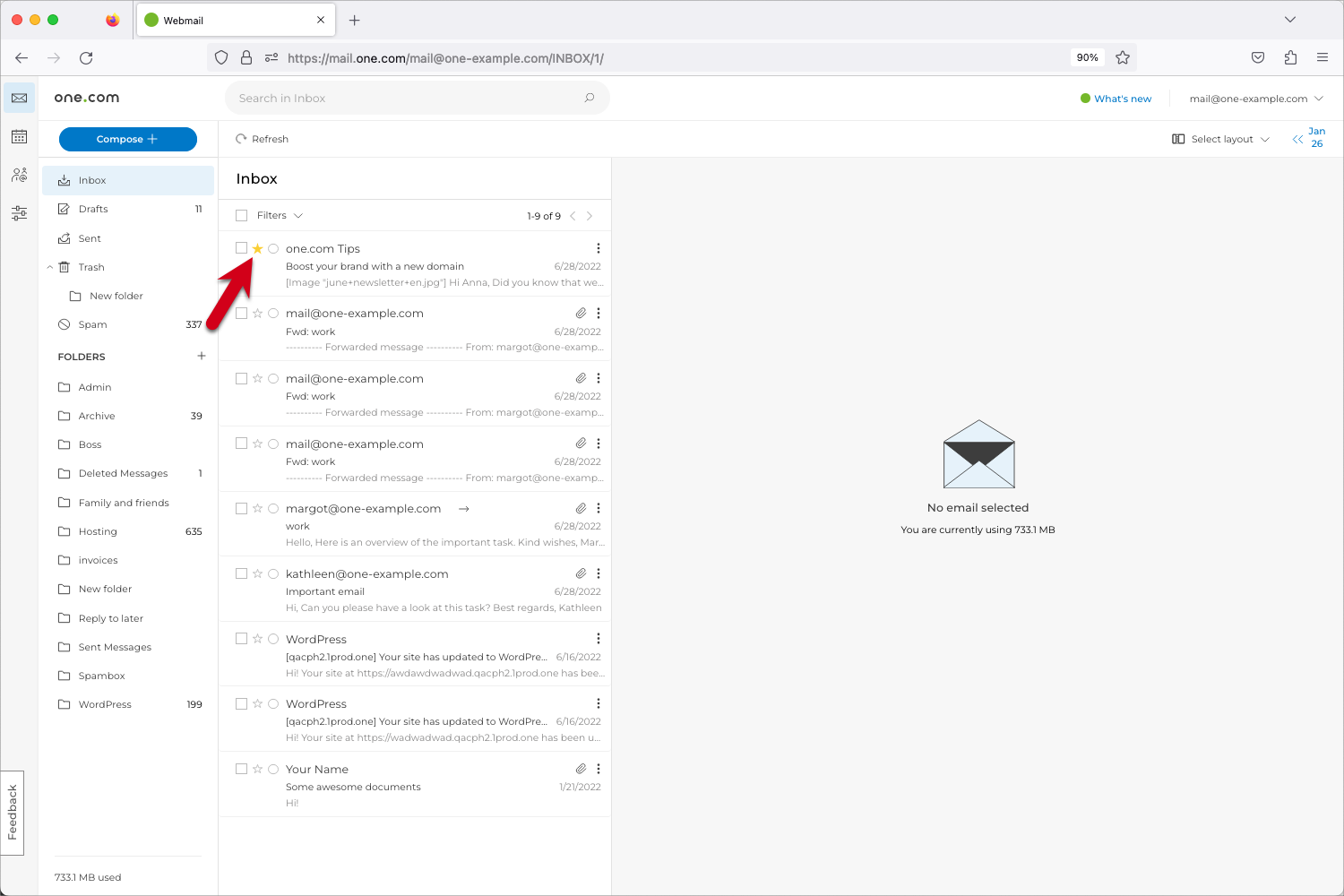Open the What's new link
This screenshot has height=896, width=1344.
click(1122, 99)
